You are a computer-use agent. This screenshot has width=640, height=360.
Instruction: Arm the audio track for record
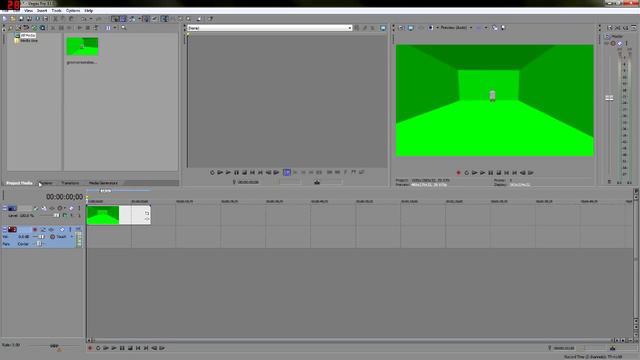(x=35, y=230)
